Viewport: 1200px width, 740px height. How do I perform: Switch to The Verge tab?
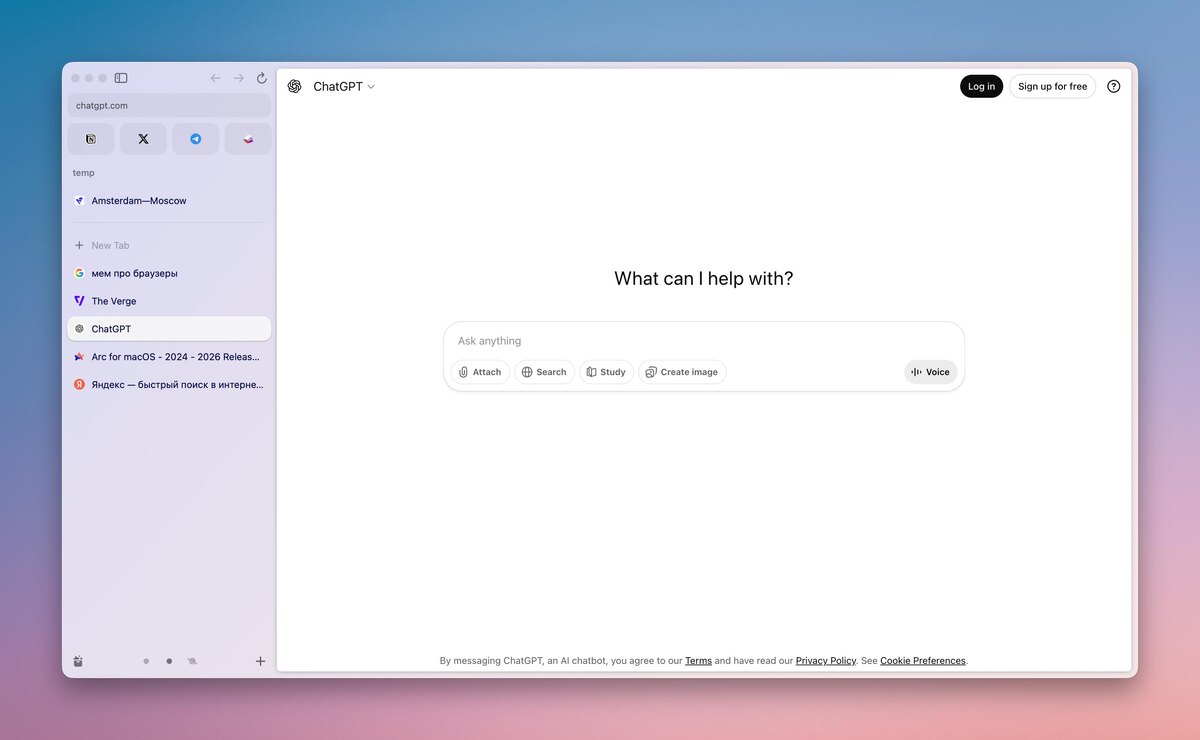click(169, 301)
